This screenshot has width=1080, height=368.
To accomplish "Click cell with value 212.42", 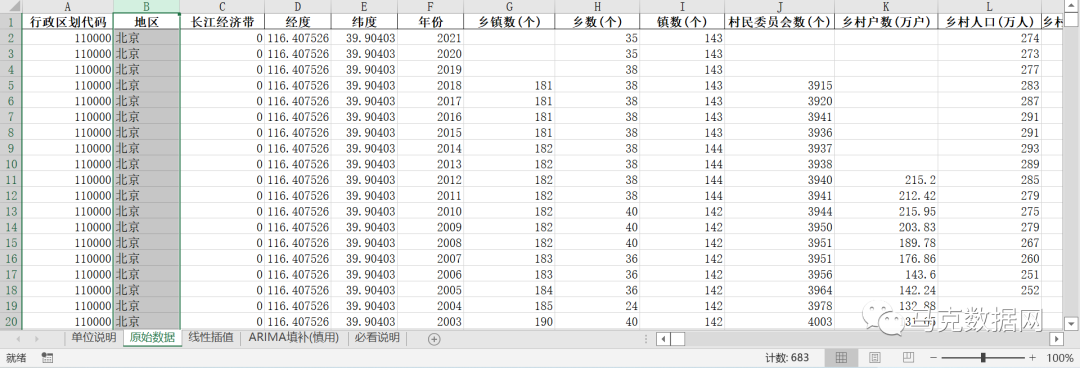I will (x=886, y=195).
